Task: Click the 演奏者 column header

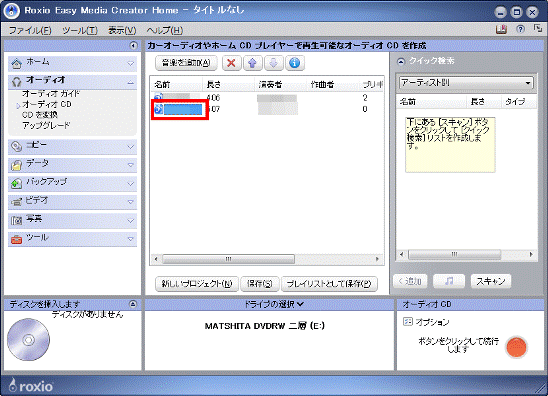Action: pos(280,85)
